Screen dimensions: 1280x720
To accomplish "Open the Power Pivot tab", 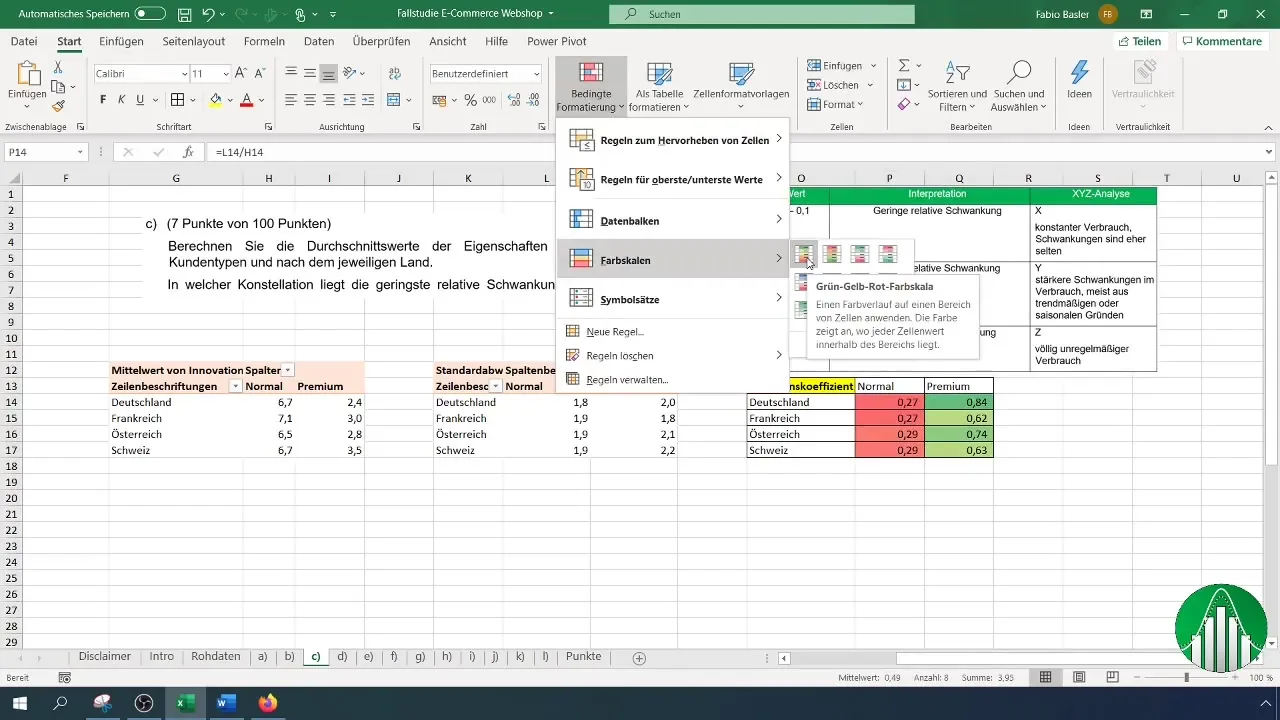I will pos(558,41).
